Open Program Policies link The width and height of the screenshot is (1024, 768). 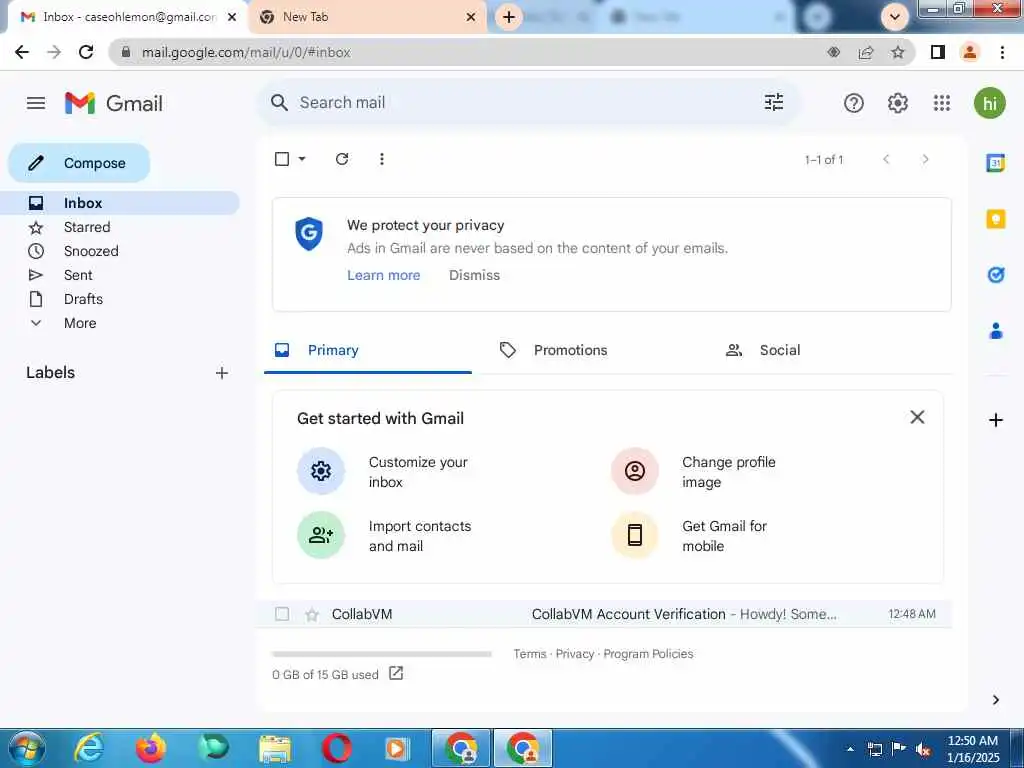click(x=648, y=654)
